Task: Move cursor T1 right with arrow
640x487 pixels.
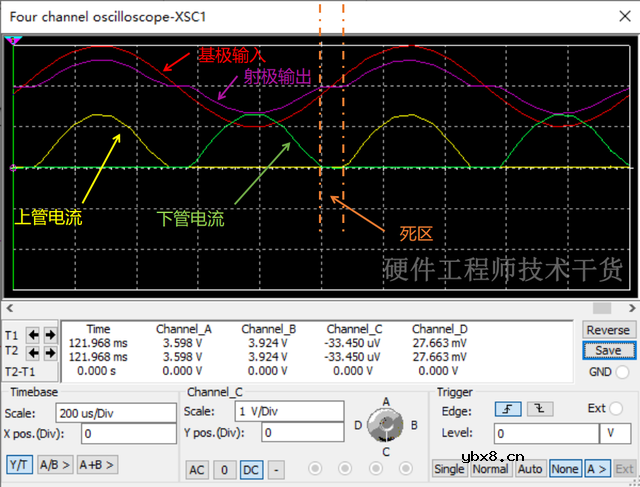Action: (48, 334)
